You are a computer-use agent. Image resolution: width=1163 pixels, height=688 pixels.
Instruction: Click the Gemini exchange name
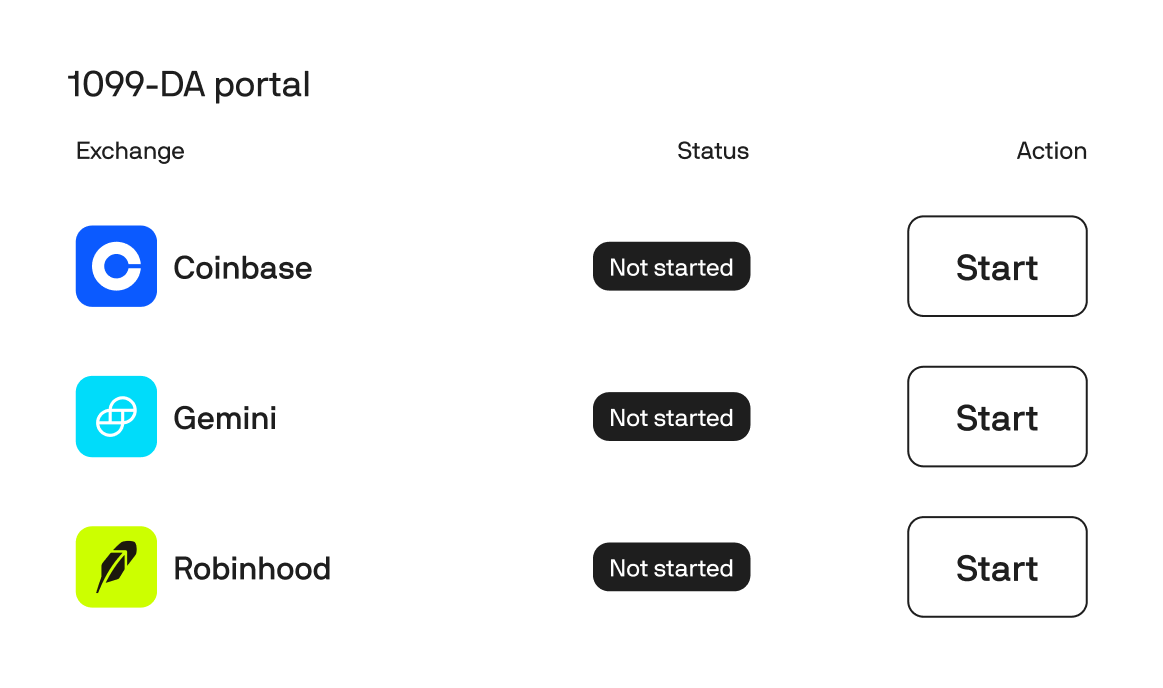[x=225, y=418]
